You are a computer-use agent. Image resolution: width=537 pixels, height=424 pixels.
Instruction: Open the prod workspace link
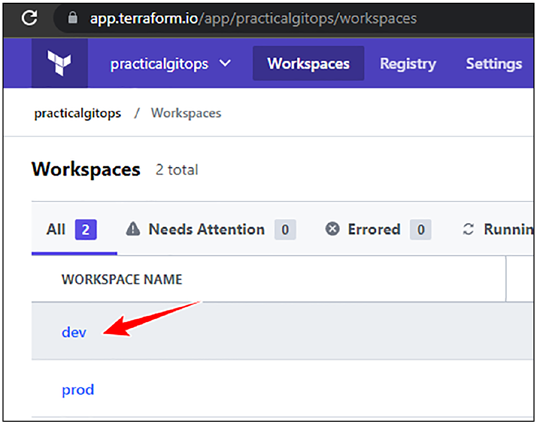78,390
